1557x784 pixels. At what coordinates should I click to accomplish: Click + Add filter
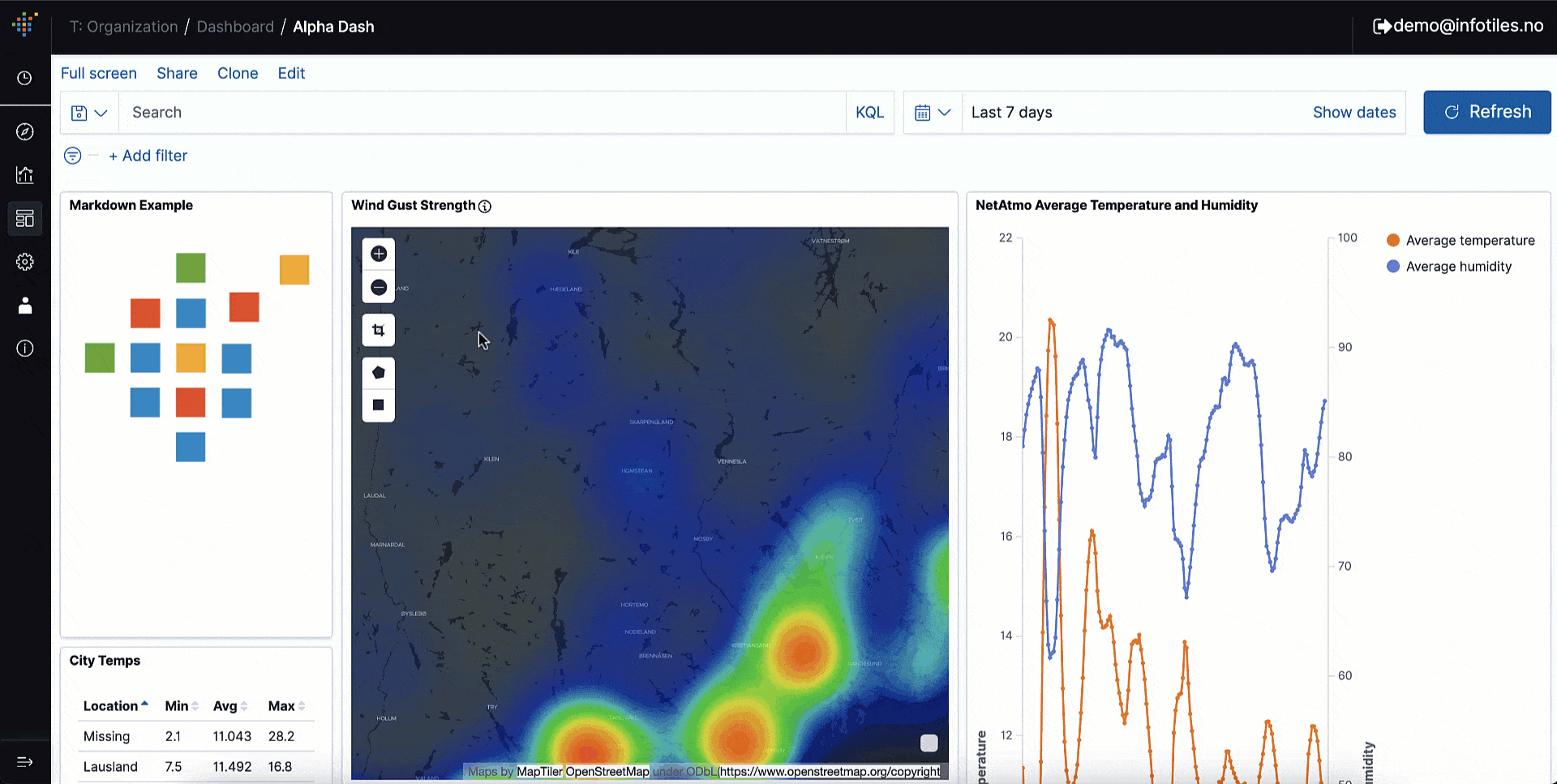tap(148, 156)
